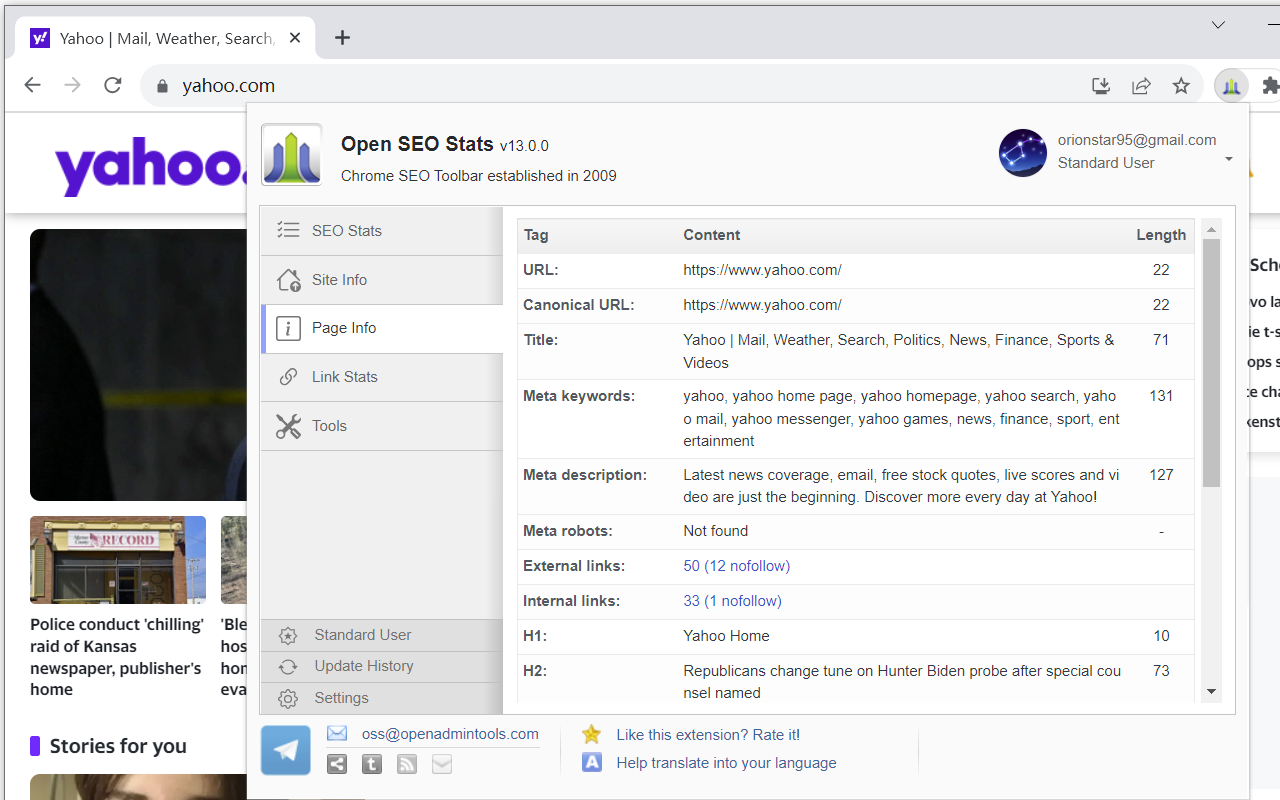Viewport: 1280px width, 800px height.
Task: Open the external links count link
Action: point(736,565)
